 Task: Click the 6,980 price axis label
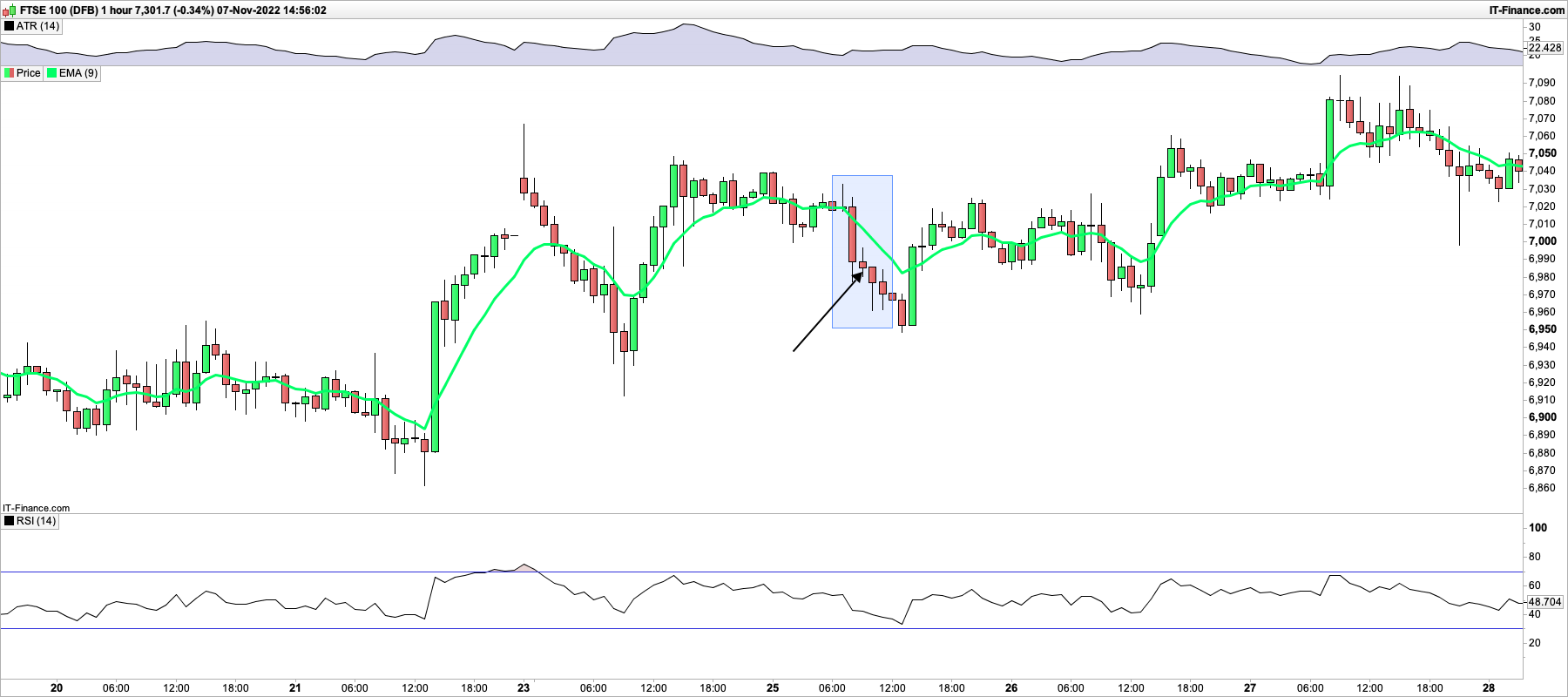point(1542,277)
